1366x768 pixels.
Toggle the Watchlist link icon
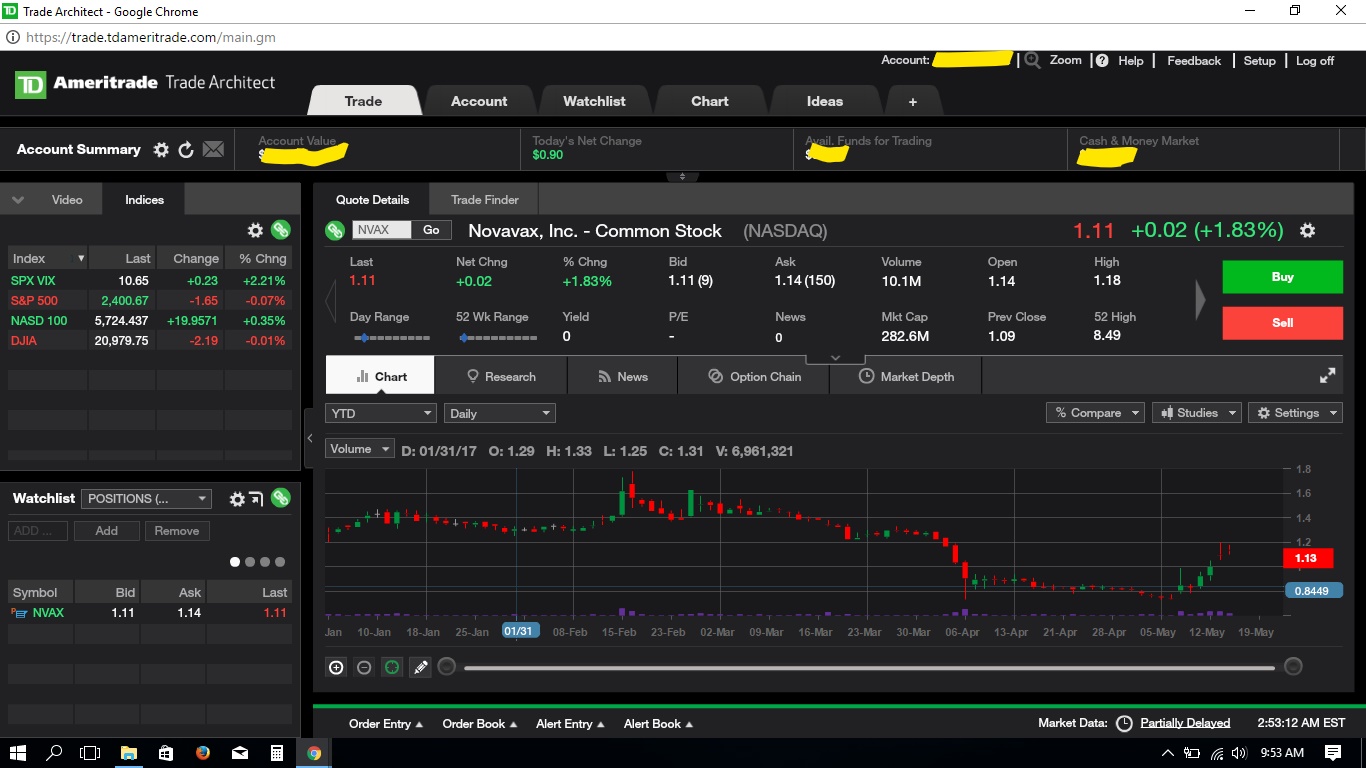click(x=281, y=498)
